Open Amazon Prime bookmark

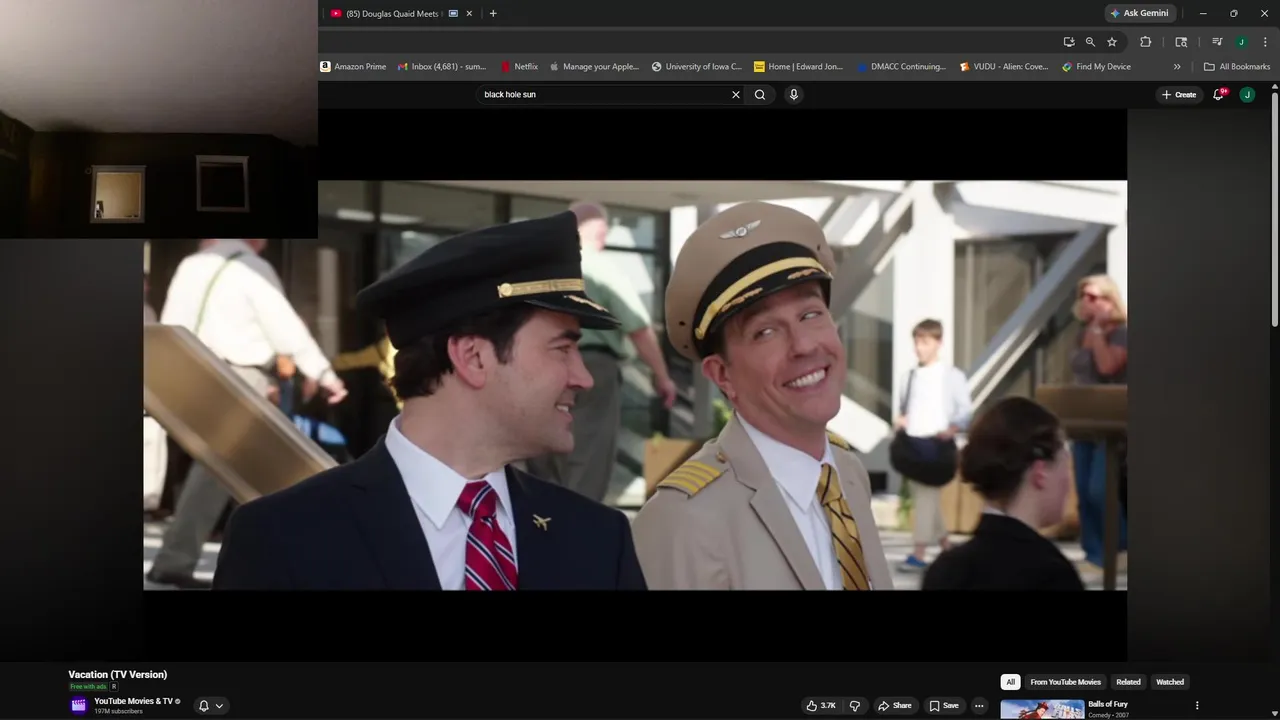click(x=353, y=67)
